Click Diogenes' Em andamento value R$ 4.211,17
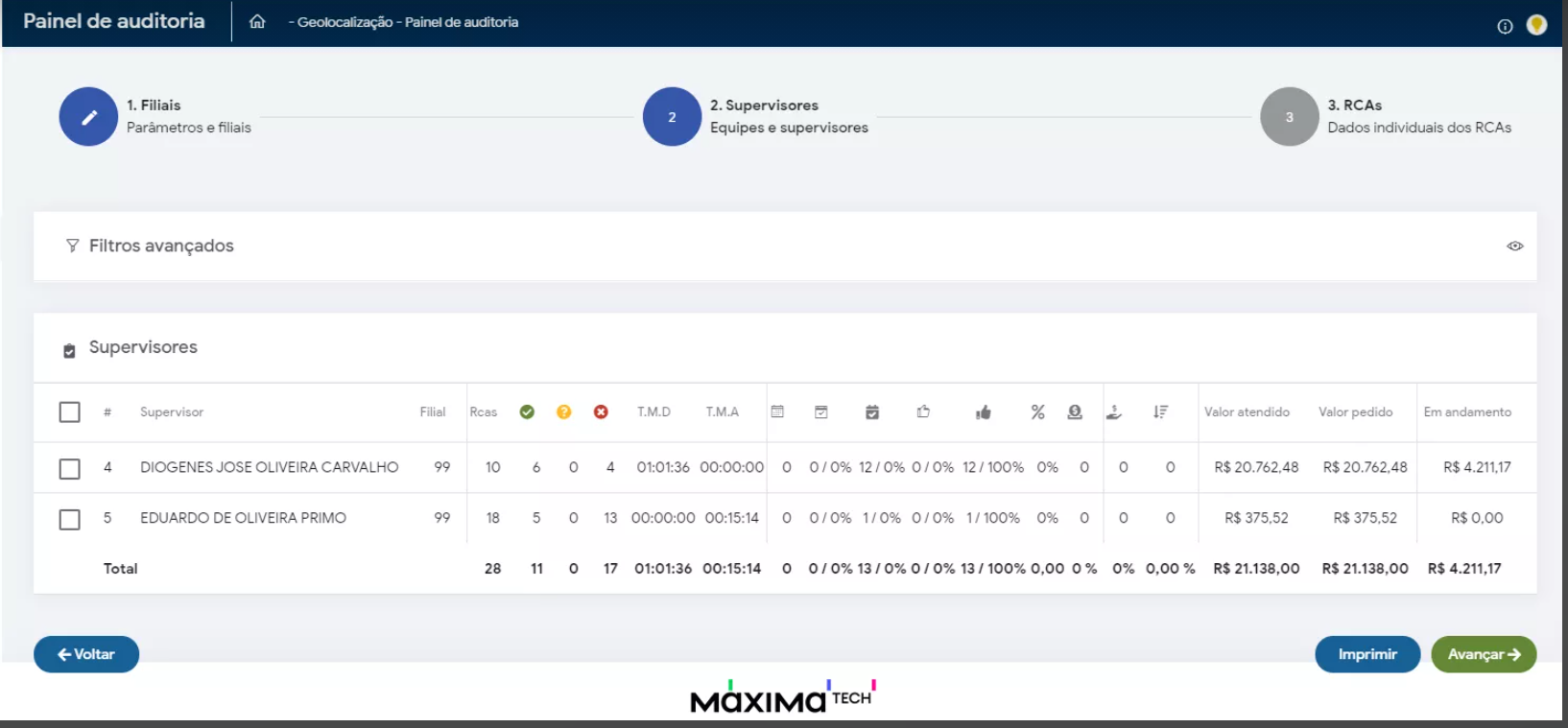The height and width of the screenshot is (728, 1568). [1477, 467]
